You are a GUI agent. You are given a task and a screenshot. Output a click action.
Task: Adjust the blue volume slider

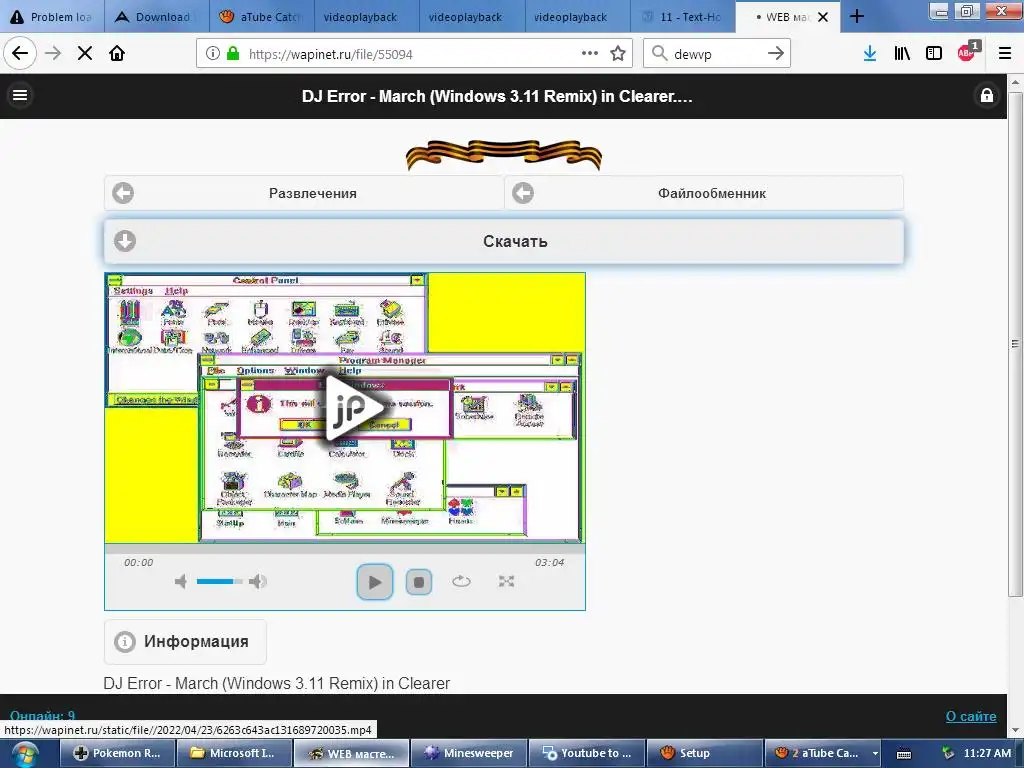(219, 581)
